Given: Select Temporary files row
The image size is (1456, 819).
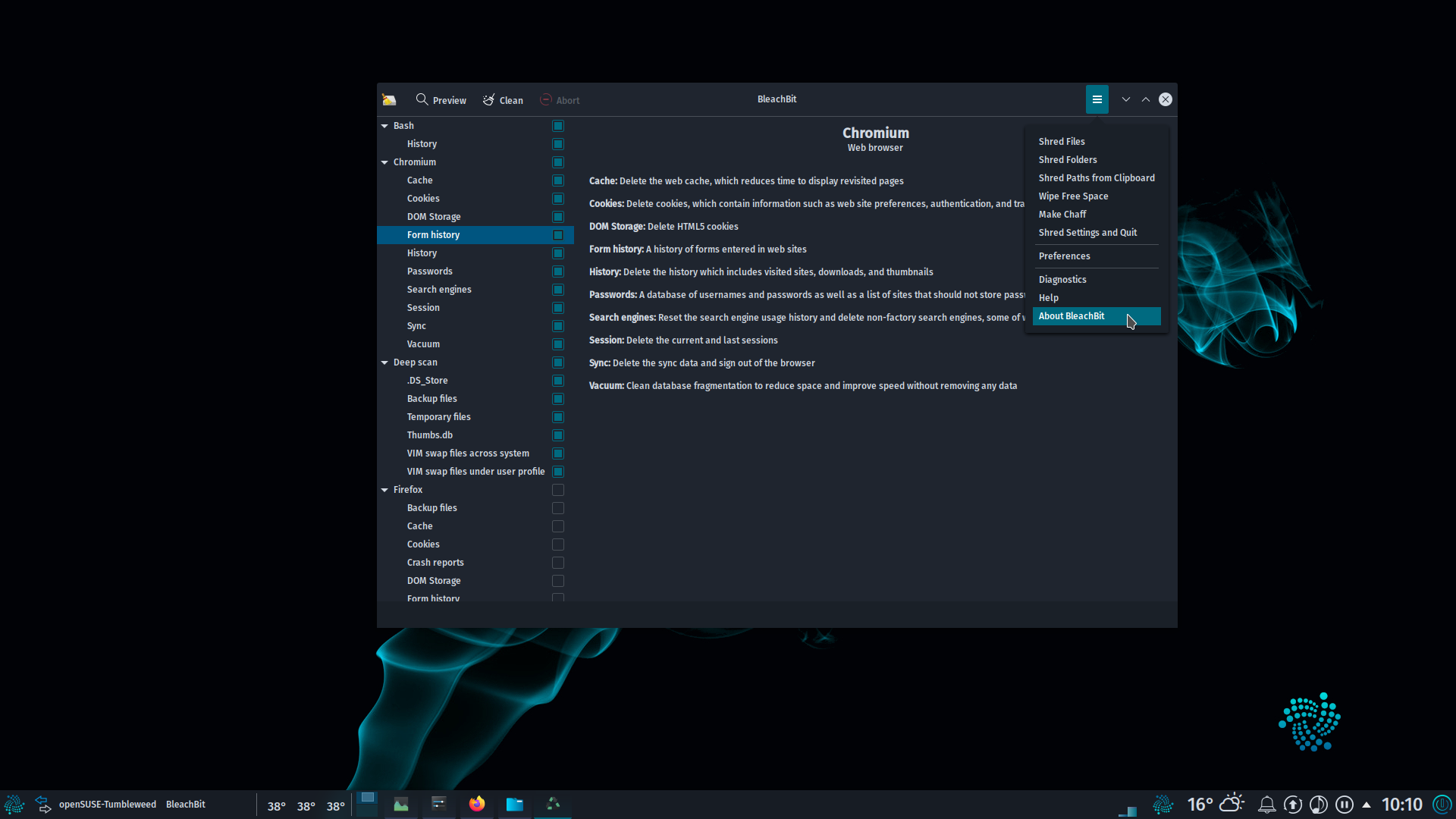Looking at the screenshot, I should pyautogui.click(x=475, y=417).
